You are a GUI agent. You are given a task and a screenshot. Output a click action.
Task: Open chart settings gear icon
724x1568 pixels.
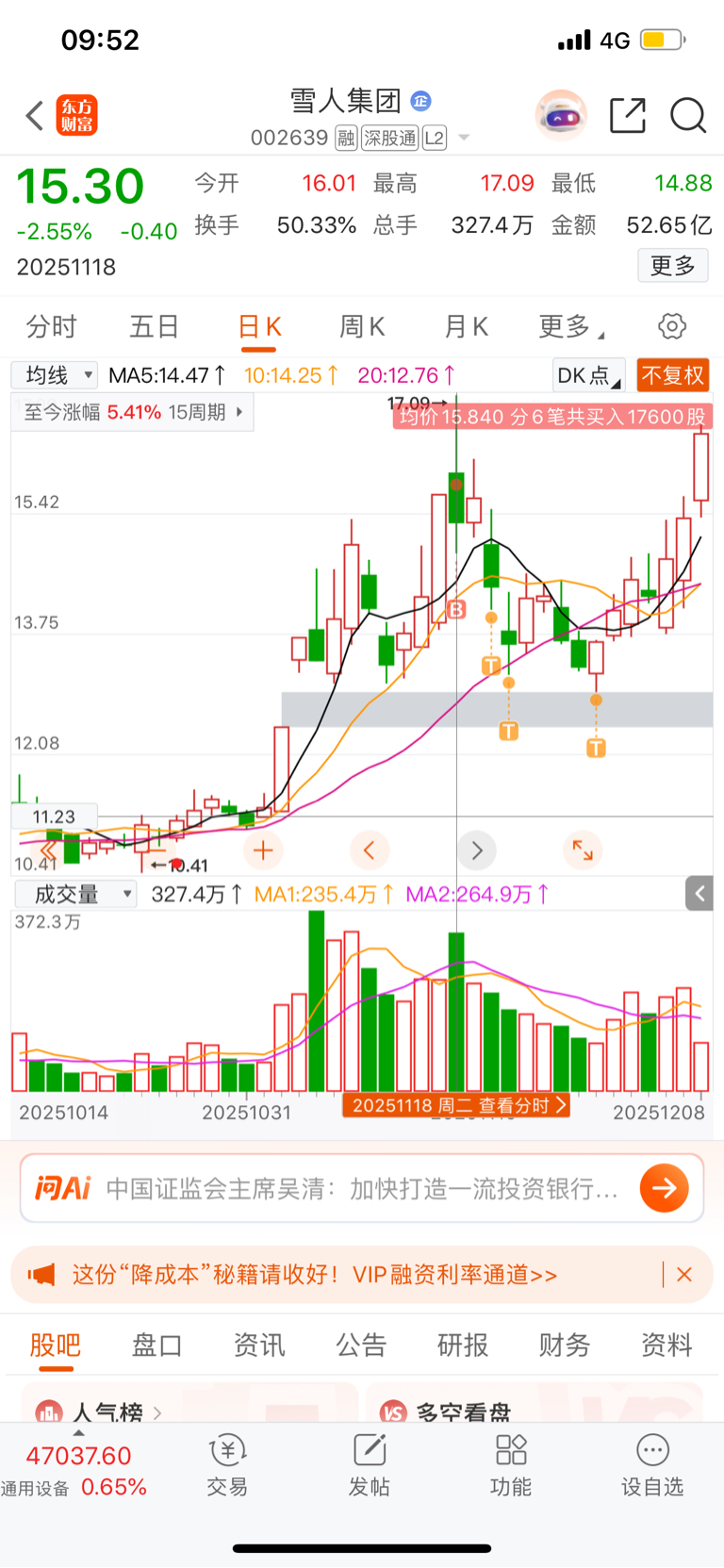pos(672,326)
